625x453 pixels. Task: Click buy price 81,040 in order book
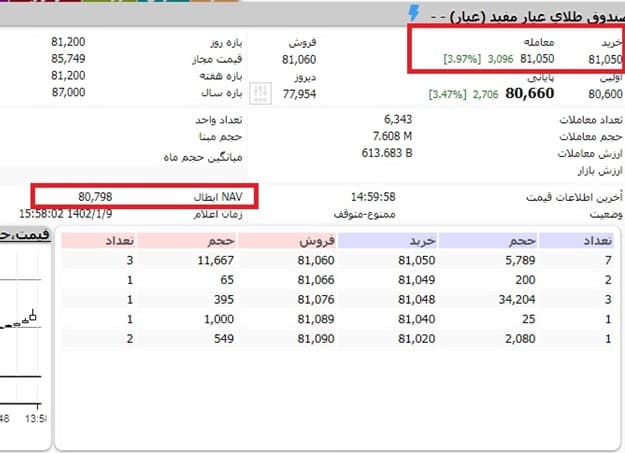417,319
